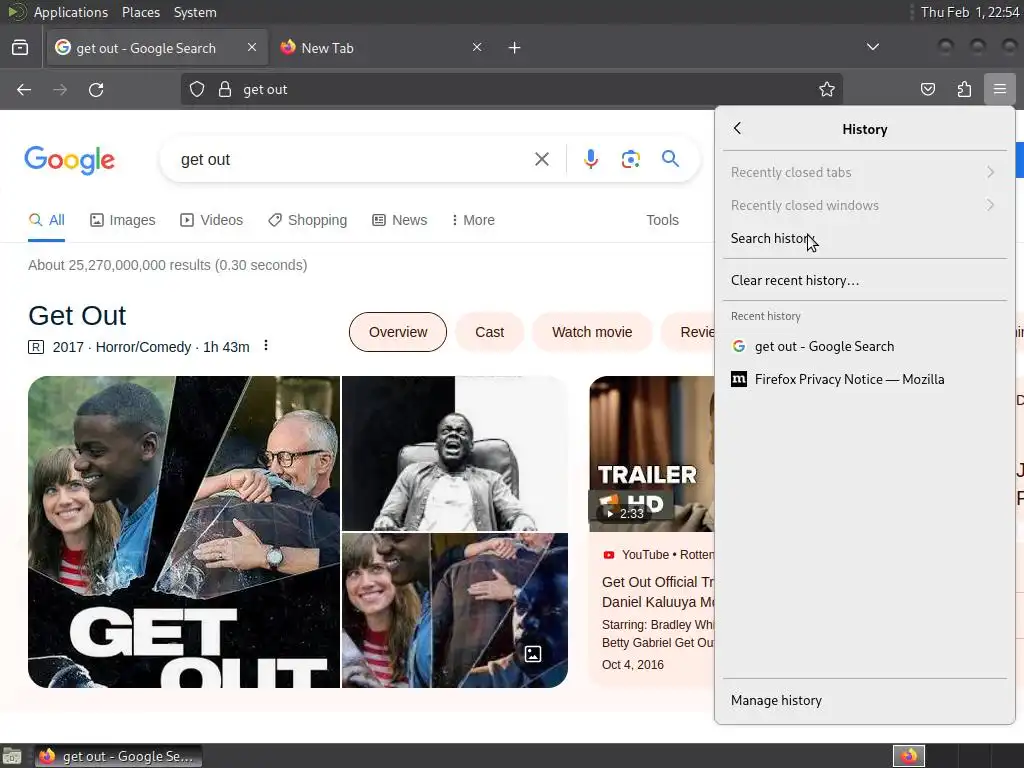This screenshot has width=1024, height=768.
Task: Expand Recently closed tabs submenu
Action: click(x=865, y=172)
